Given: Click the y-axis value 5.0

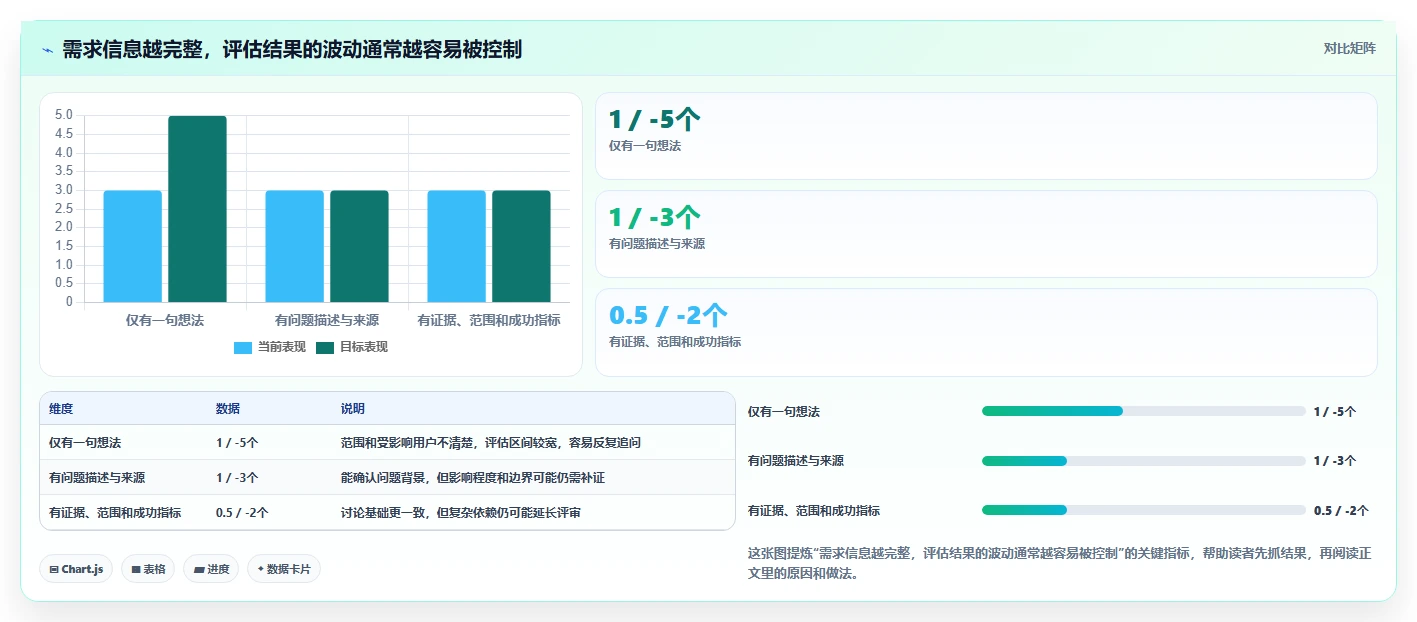Looking at the screenshot, I should click(64, 115).
